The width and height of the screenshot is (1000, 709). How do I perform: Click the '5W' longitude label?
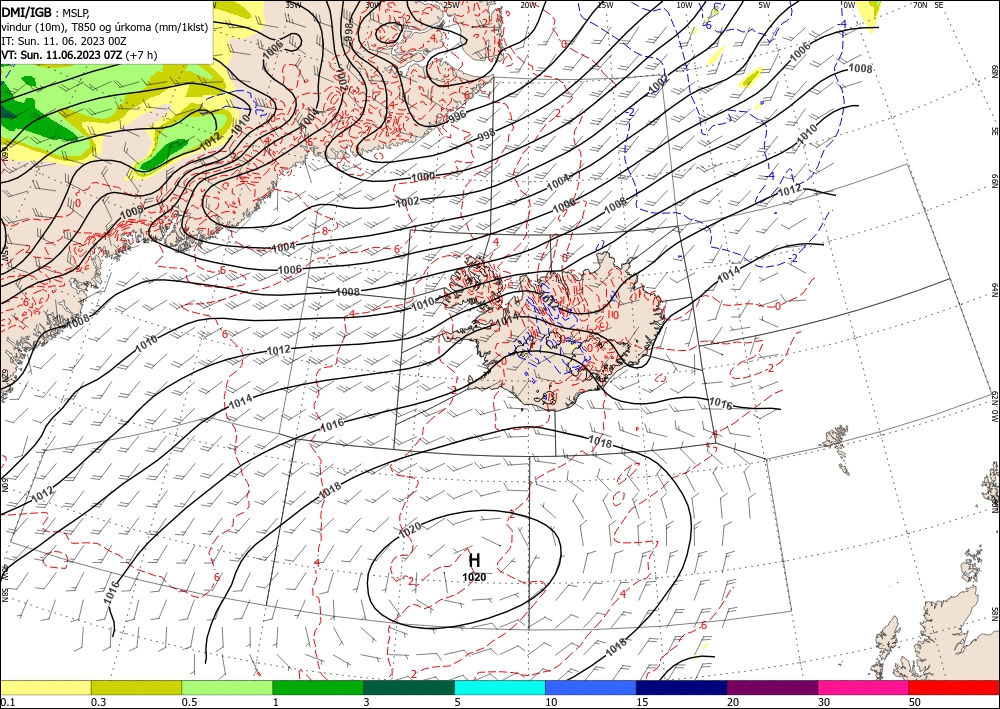764,5
